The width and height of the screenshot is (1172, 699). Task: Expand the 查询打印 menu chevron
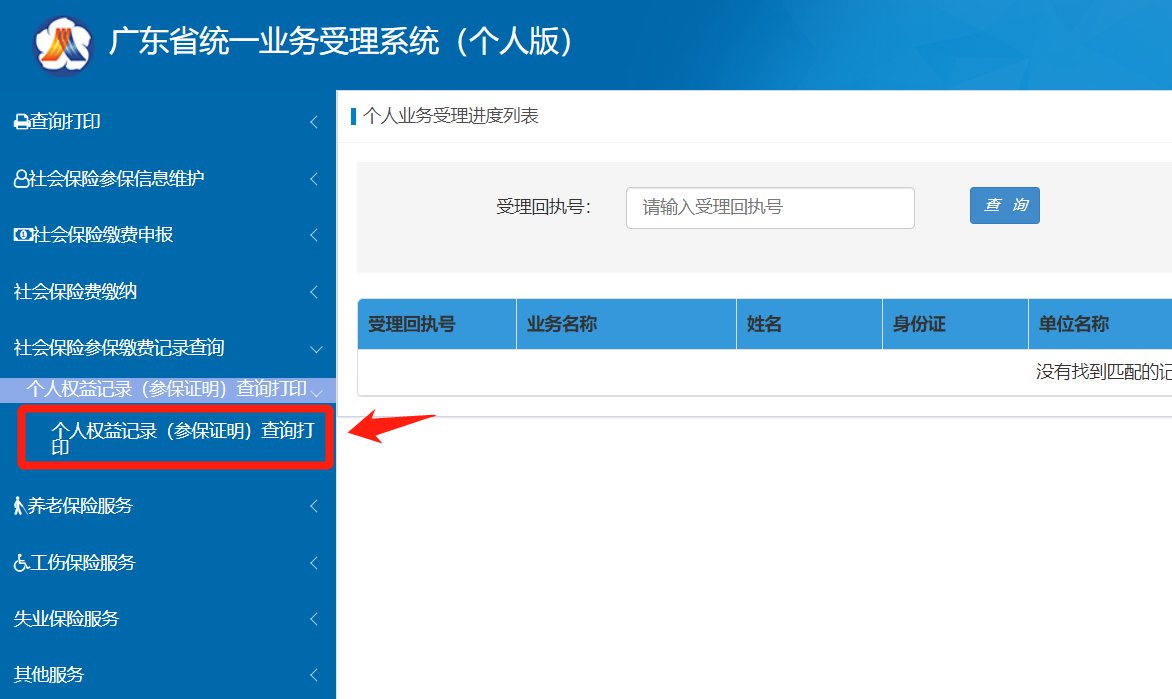click(x=314, y=122)
